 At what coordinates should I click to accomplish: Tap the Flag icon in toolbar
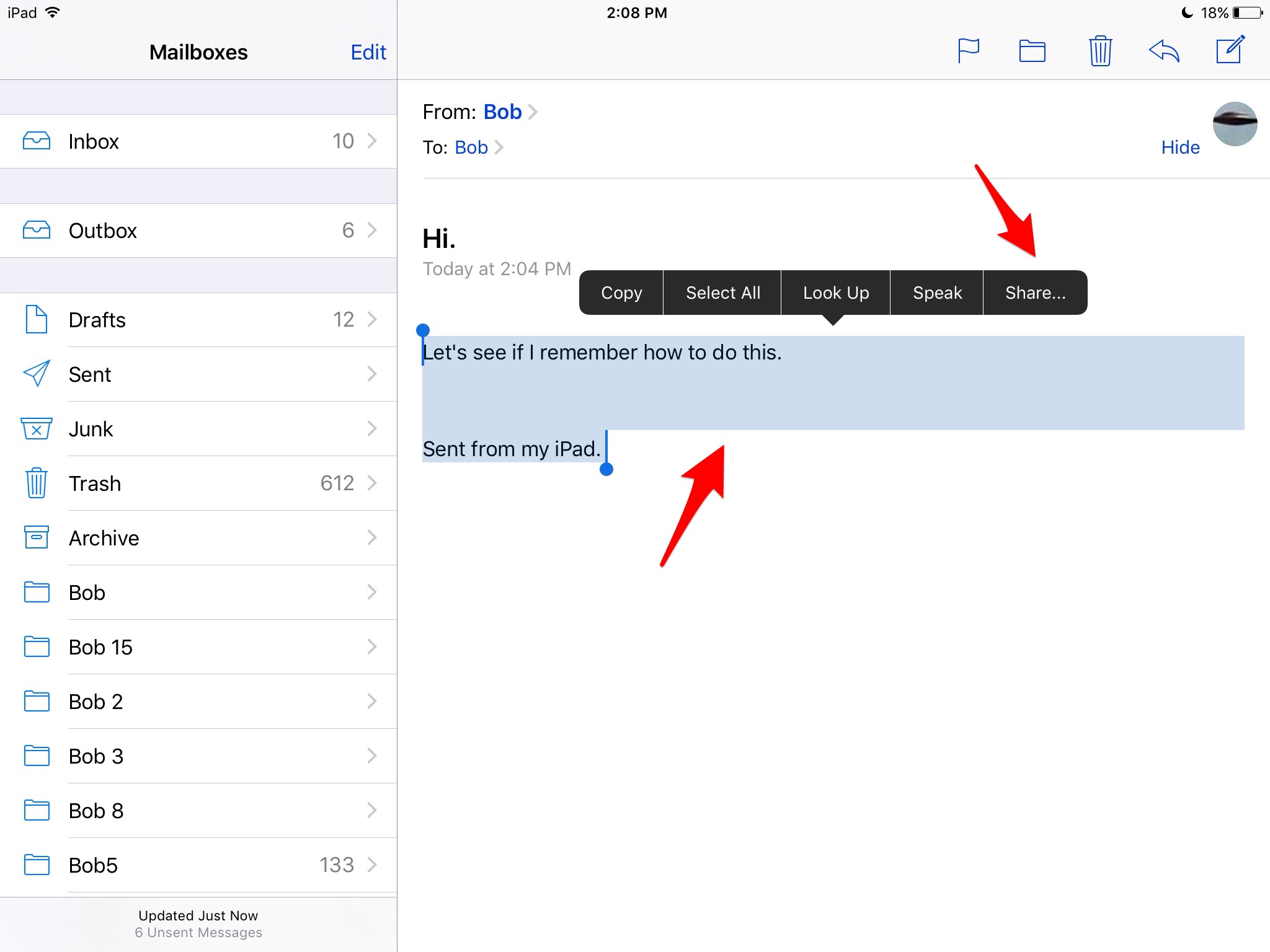[x=968, y=51]
